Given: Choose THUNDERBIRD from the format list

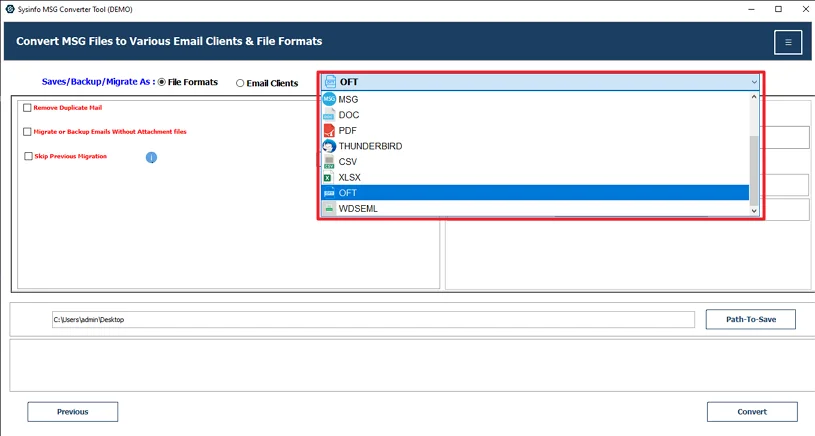Looking at the screenshot, I should 535,146.
